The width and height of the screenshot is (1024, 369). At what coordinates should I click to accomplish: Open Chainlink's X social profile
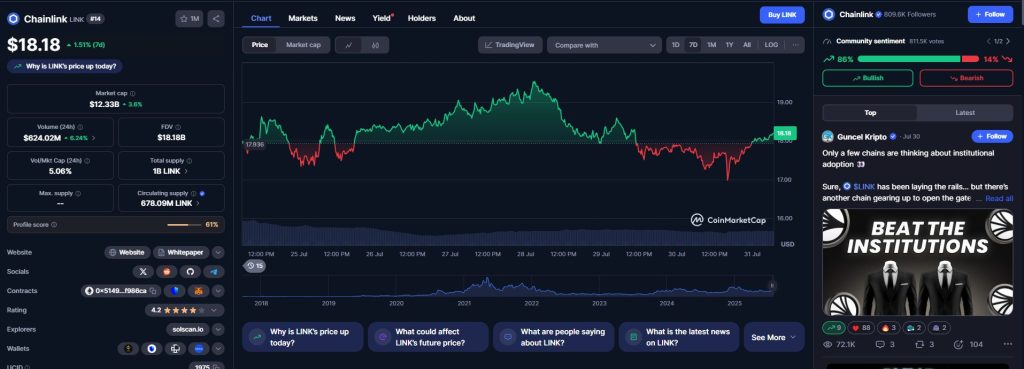143,271
